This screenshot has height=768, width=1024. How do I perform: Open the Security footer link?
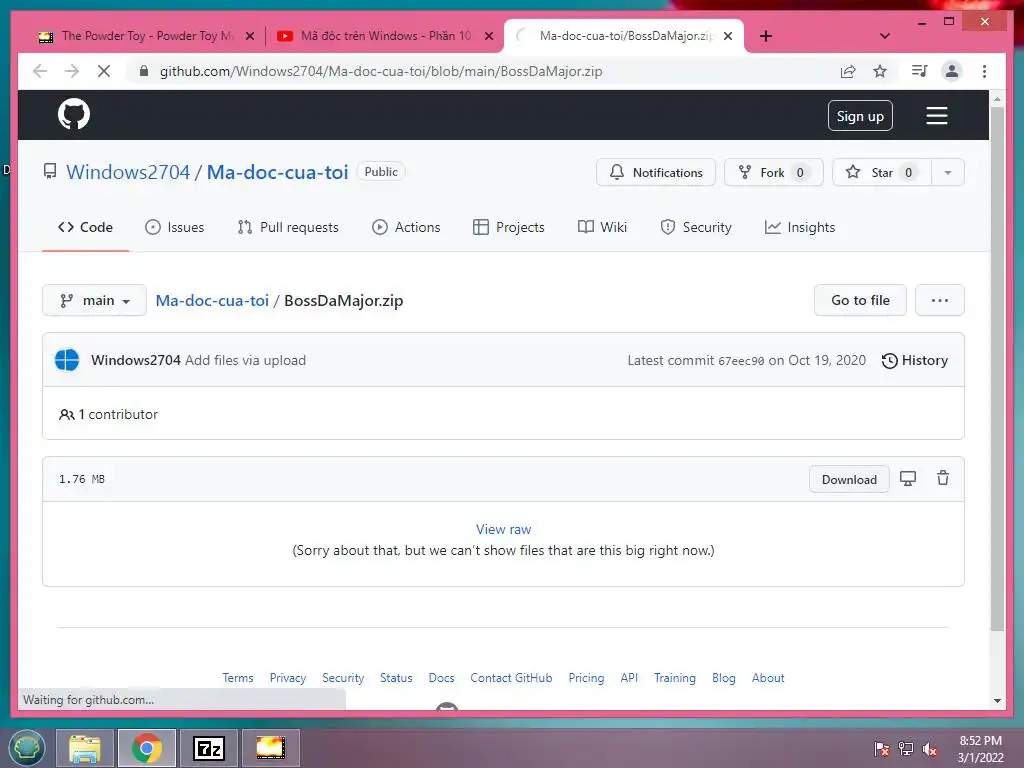(343, 678)
